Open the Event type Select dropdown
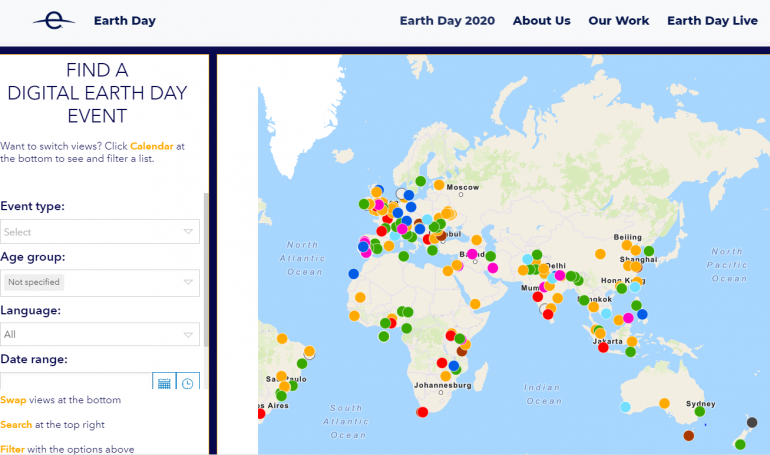 (100, 232)
